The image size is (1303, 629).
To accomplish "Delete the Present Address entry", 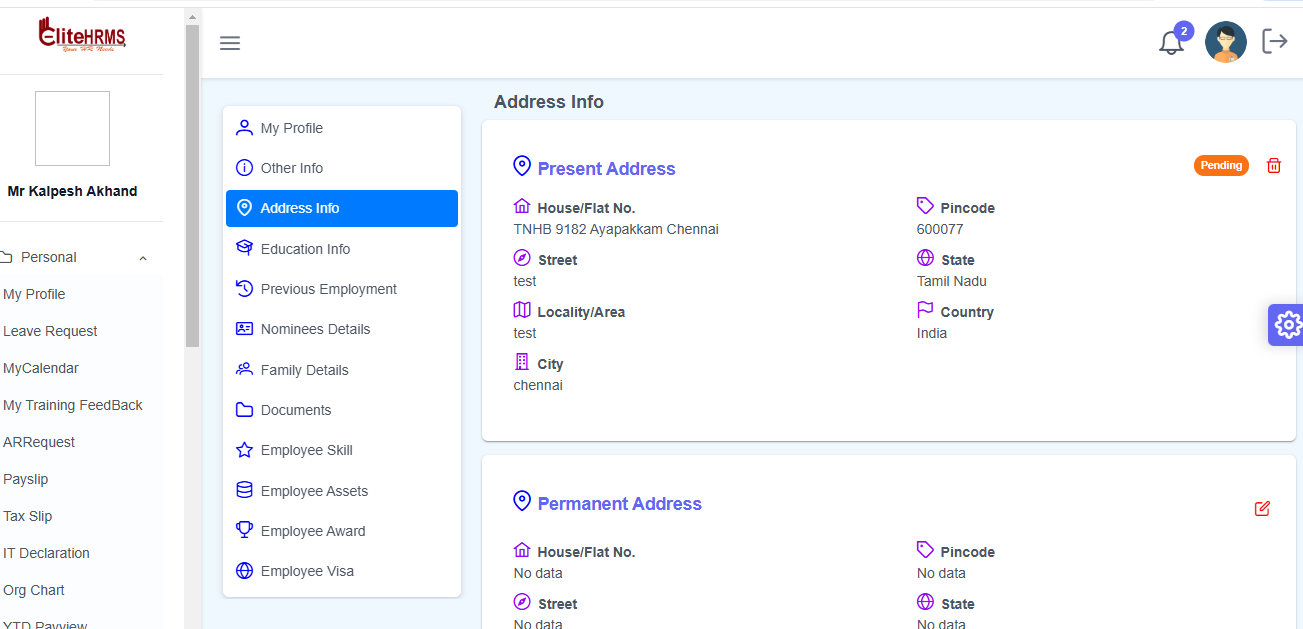I will 1273,166.
